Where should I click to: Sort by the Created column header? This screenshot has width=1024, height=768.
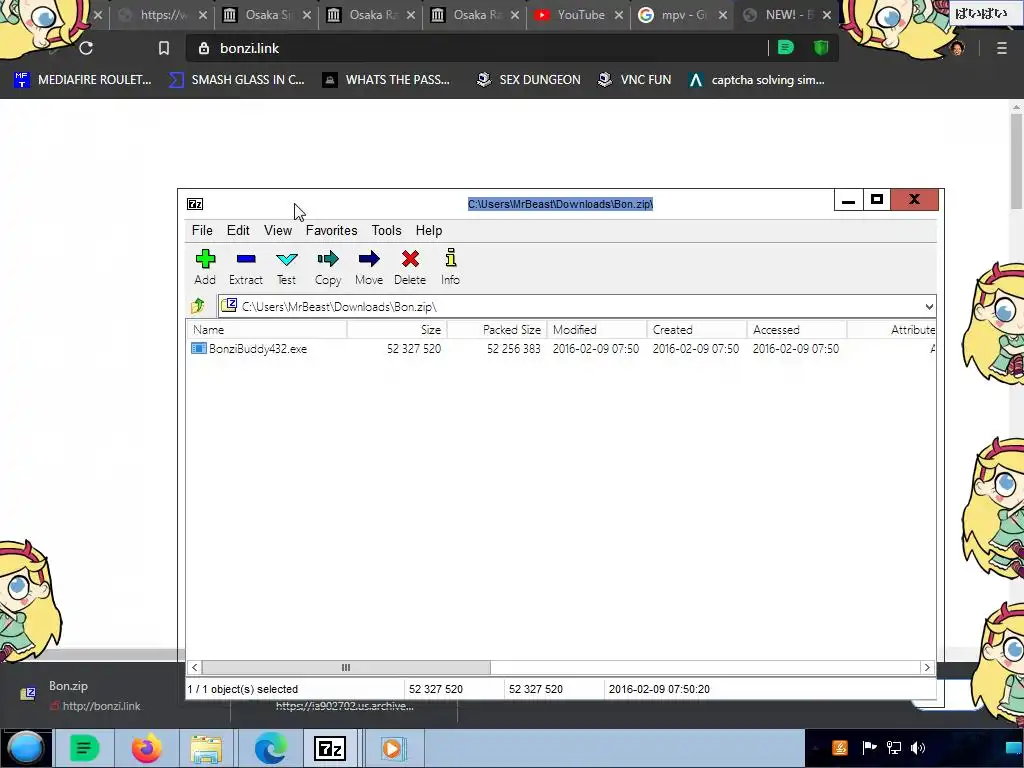697,330
